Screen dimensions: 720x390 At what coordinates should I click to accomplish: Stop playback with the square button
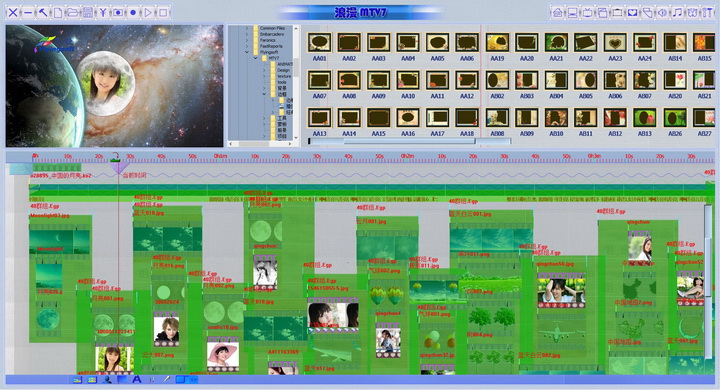tap(163, 12)
